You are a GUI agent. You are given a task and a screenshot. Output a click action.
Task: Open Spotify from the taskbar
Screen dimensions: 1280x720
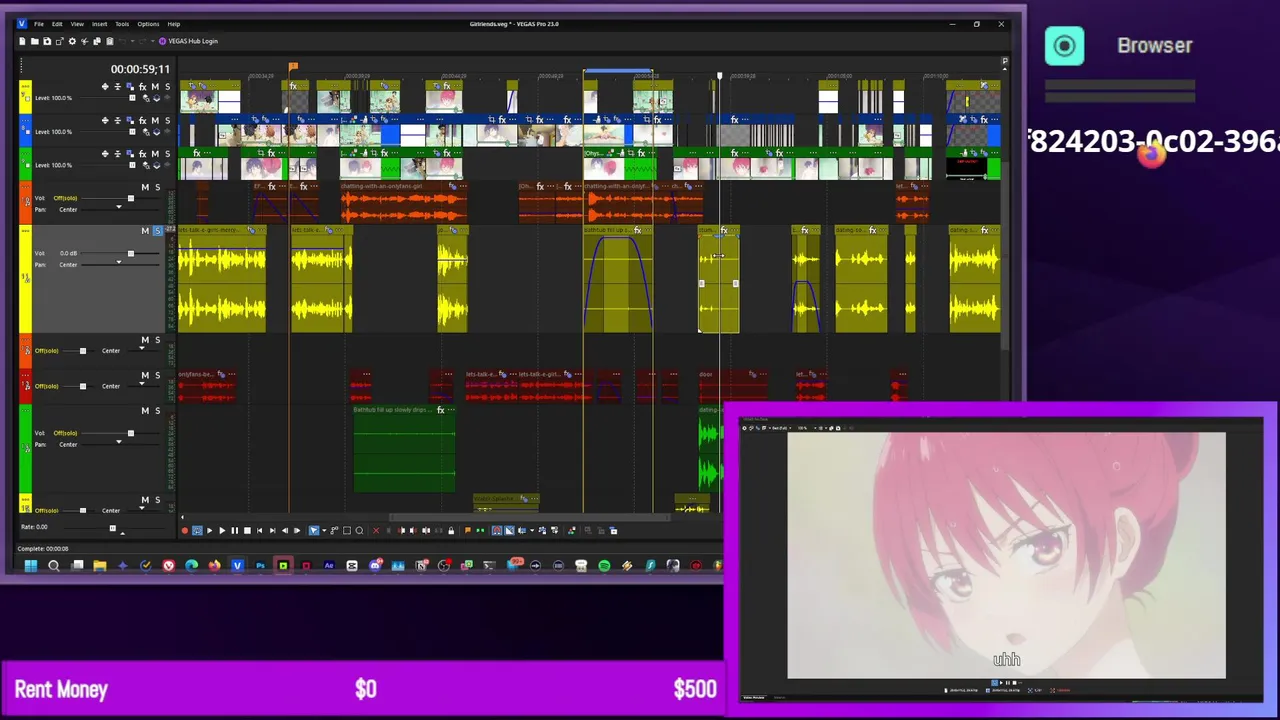[x=604, y=566]
